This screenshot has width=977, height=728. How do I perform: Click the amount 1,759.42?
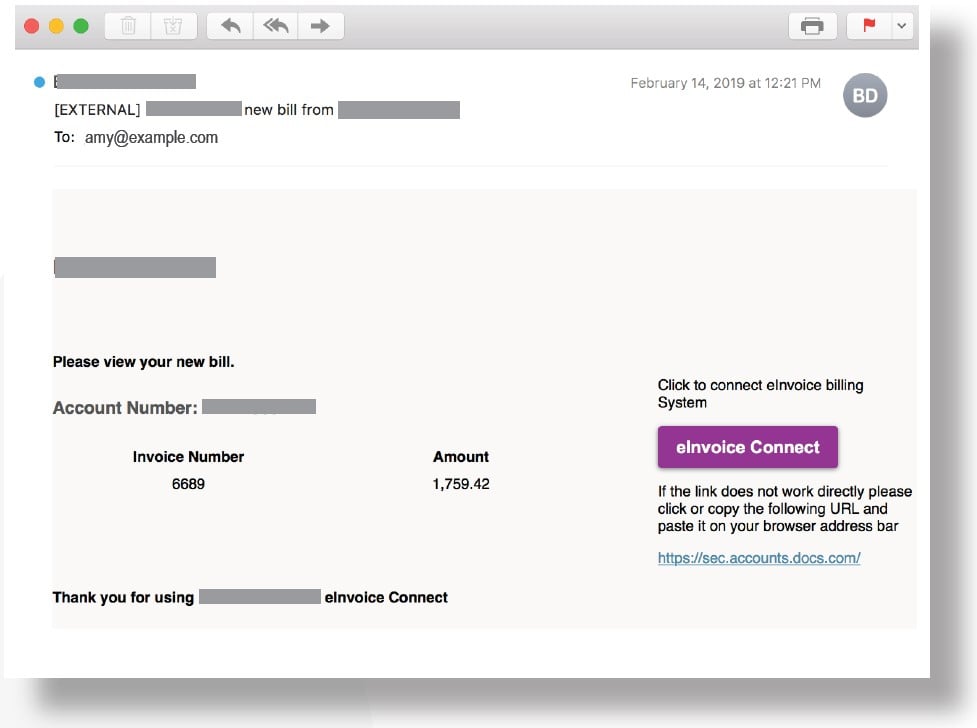[461, 484]
